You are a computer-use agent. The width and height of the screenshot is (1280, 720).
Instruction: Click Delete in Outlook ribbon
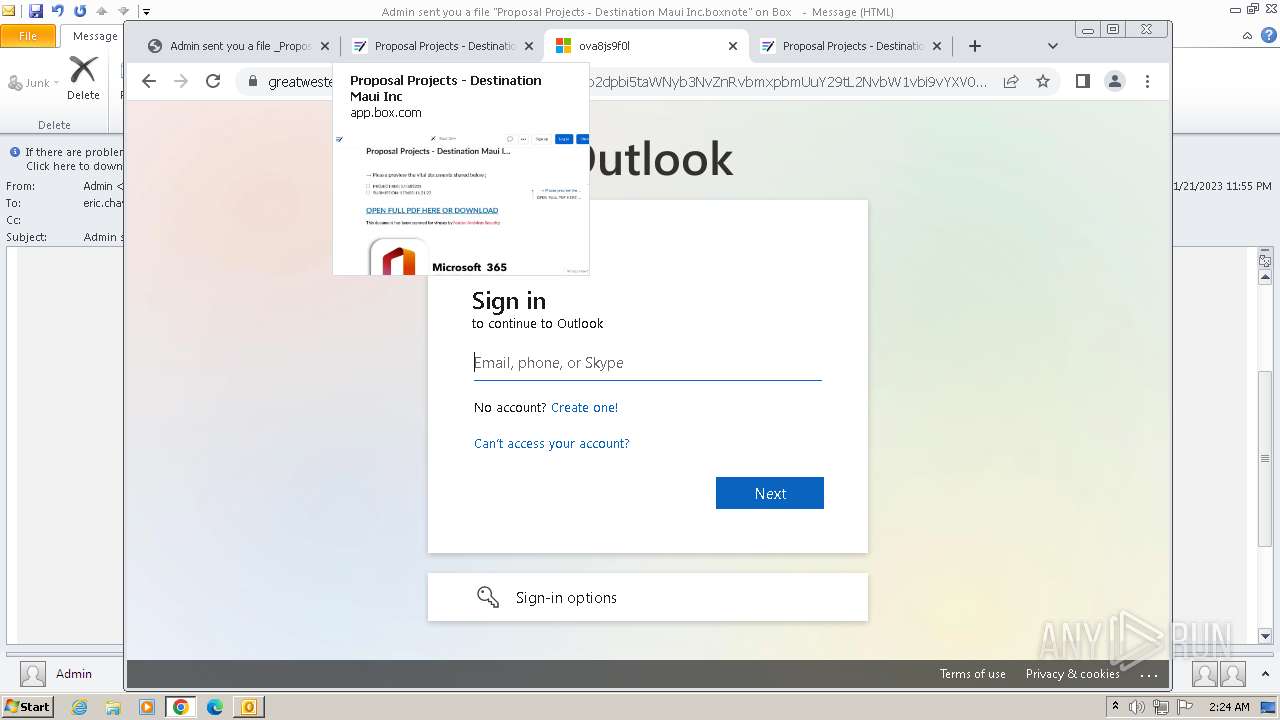83,78
